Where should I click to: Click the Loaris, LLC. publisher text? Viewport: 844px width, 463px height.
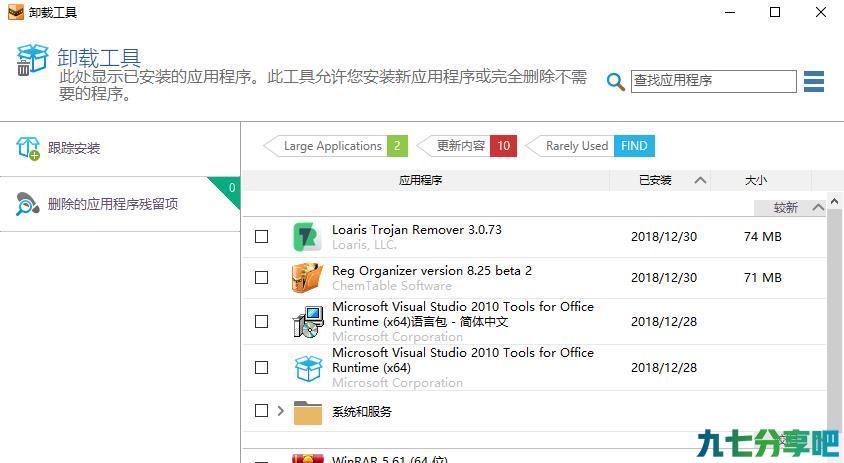pyautogui.click(x=364, y=245)
